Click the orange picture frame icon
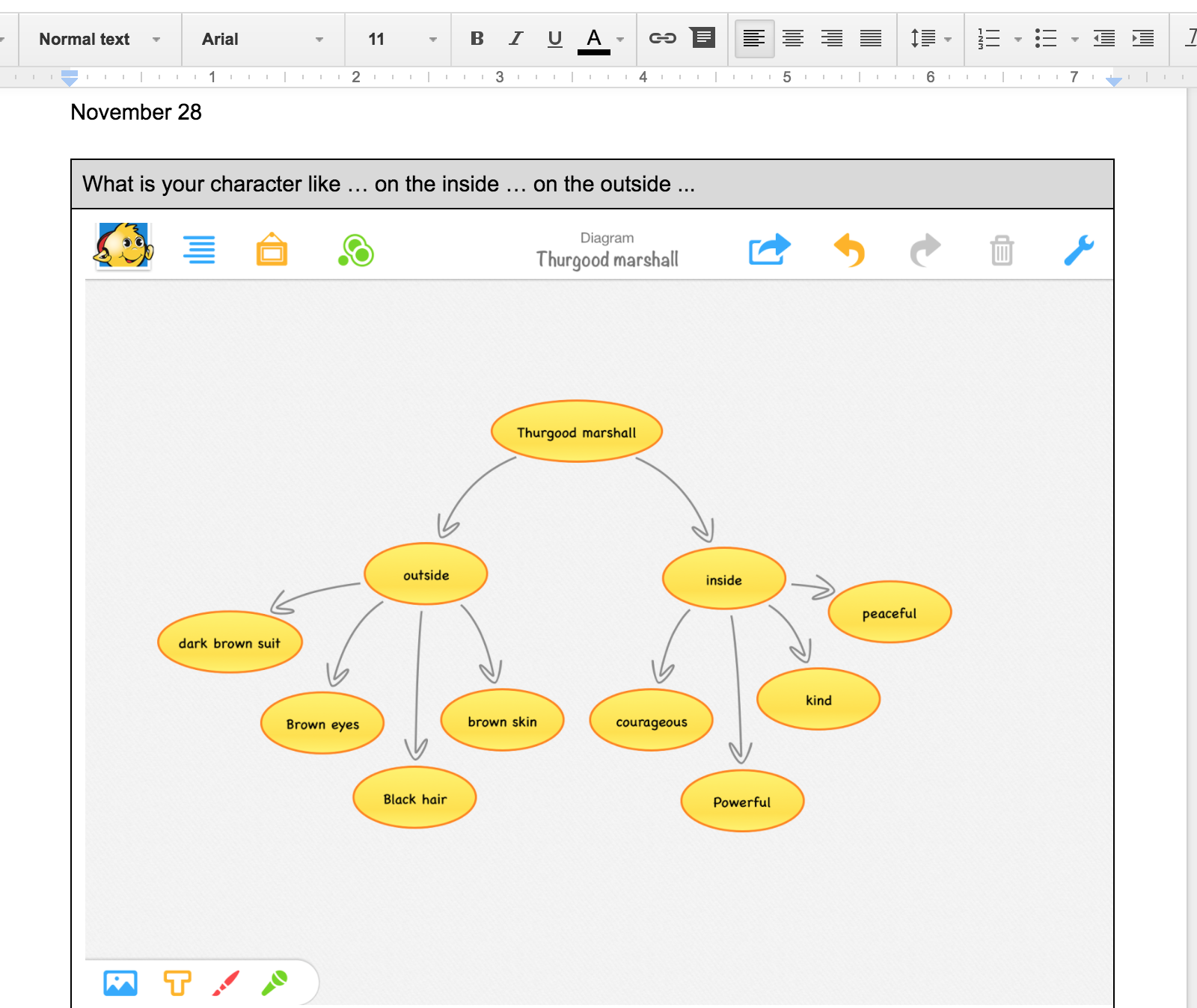This screenshot has width=1197, height=1008. (272, 250)
